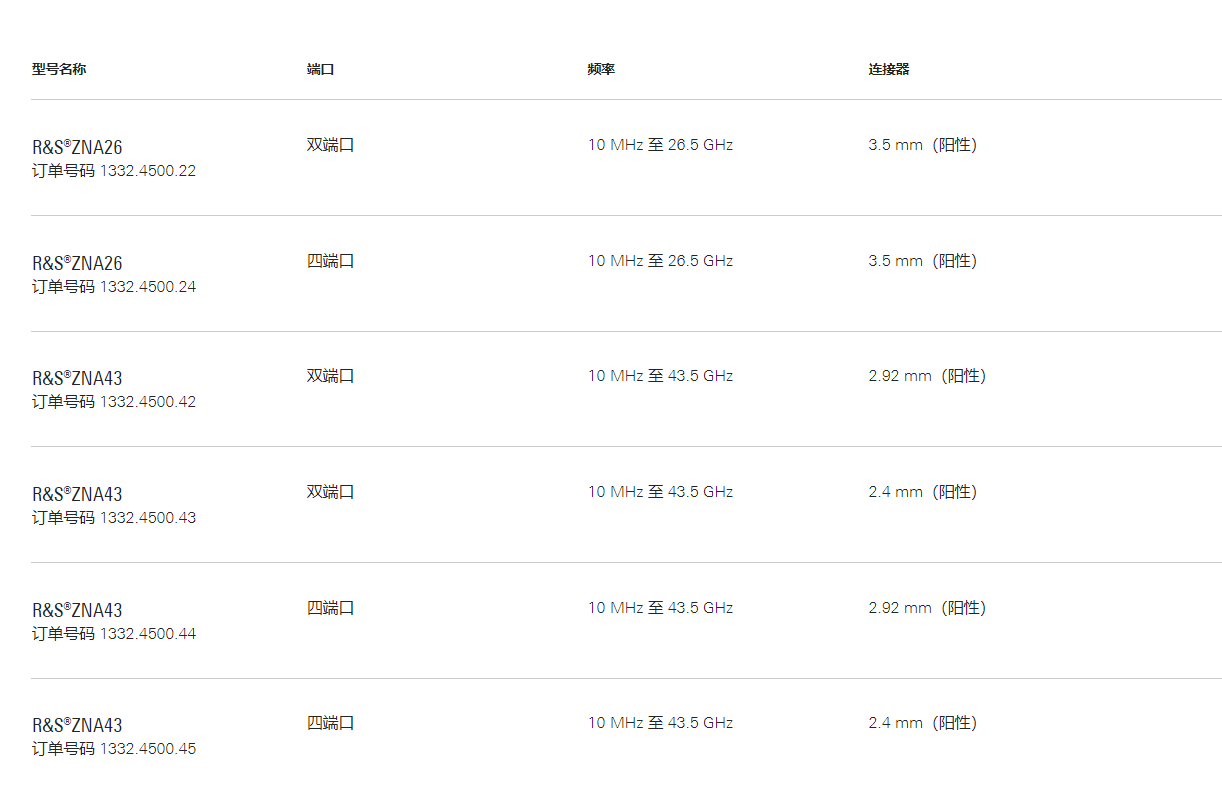Viewport: 1222px width, 798px height.
Task: Click the 连接器 column header
Action: coord(889,70)
